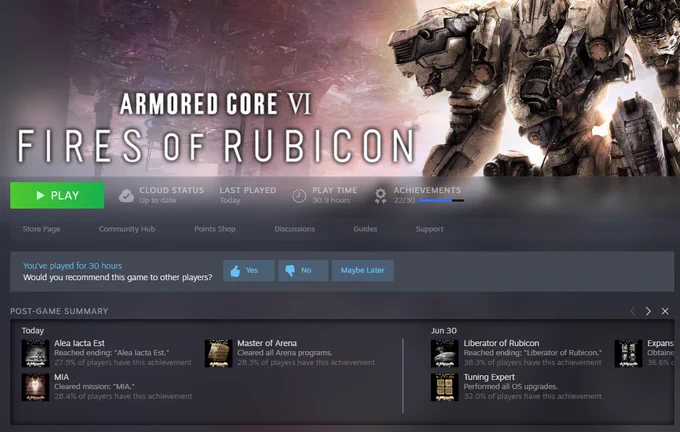Click the Jun 30 date label
680x432 pixels.
(444, 331)
